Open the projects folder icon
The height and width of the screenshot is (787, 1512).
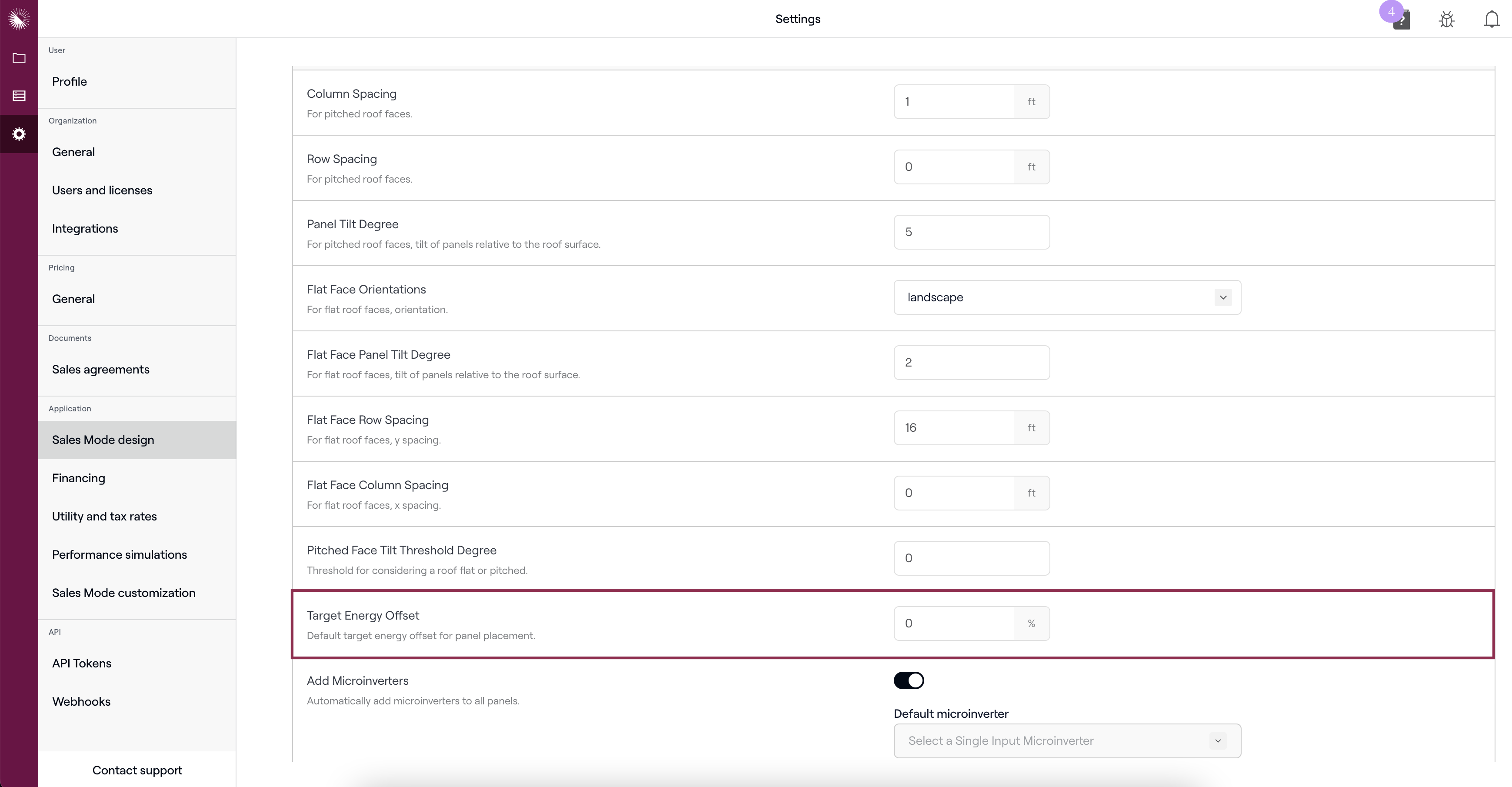[x=19, y=57]
